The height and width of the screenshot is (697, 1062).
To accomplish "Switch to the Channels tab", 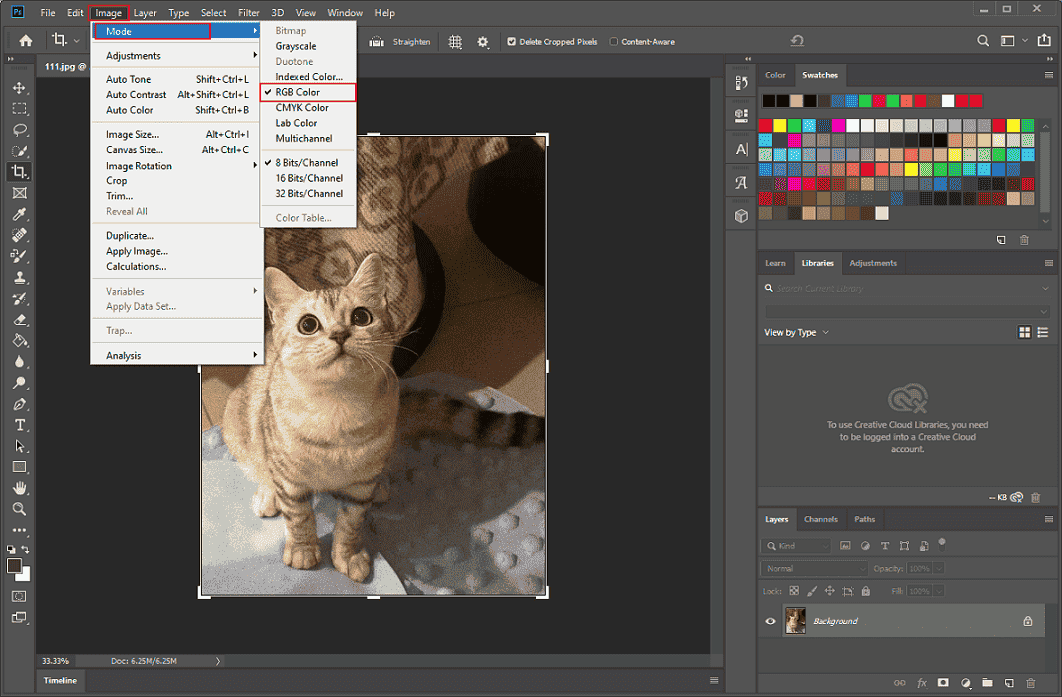I will click(x=820, y=519).
